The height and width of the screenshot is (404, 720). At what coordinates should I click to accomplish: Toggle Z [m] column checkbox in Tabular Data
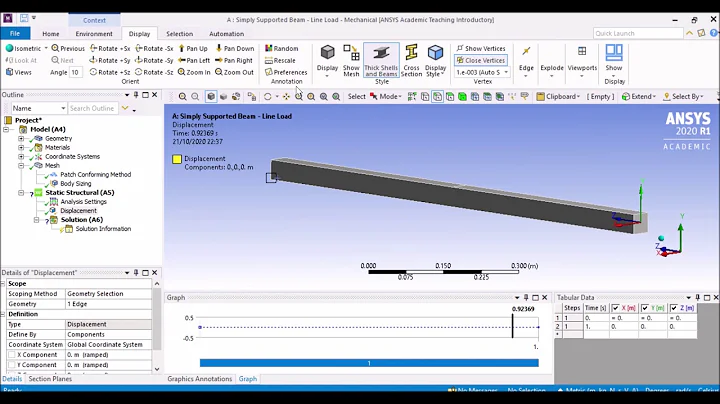coord(674,308)
